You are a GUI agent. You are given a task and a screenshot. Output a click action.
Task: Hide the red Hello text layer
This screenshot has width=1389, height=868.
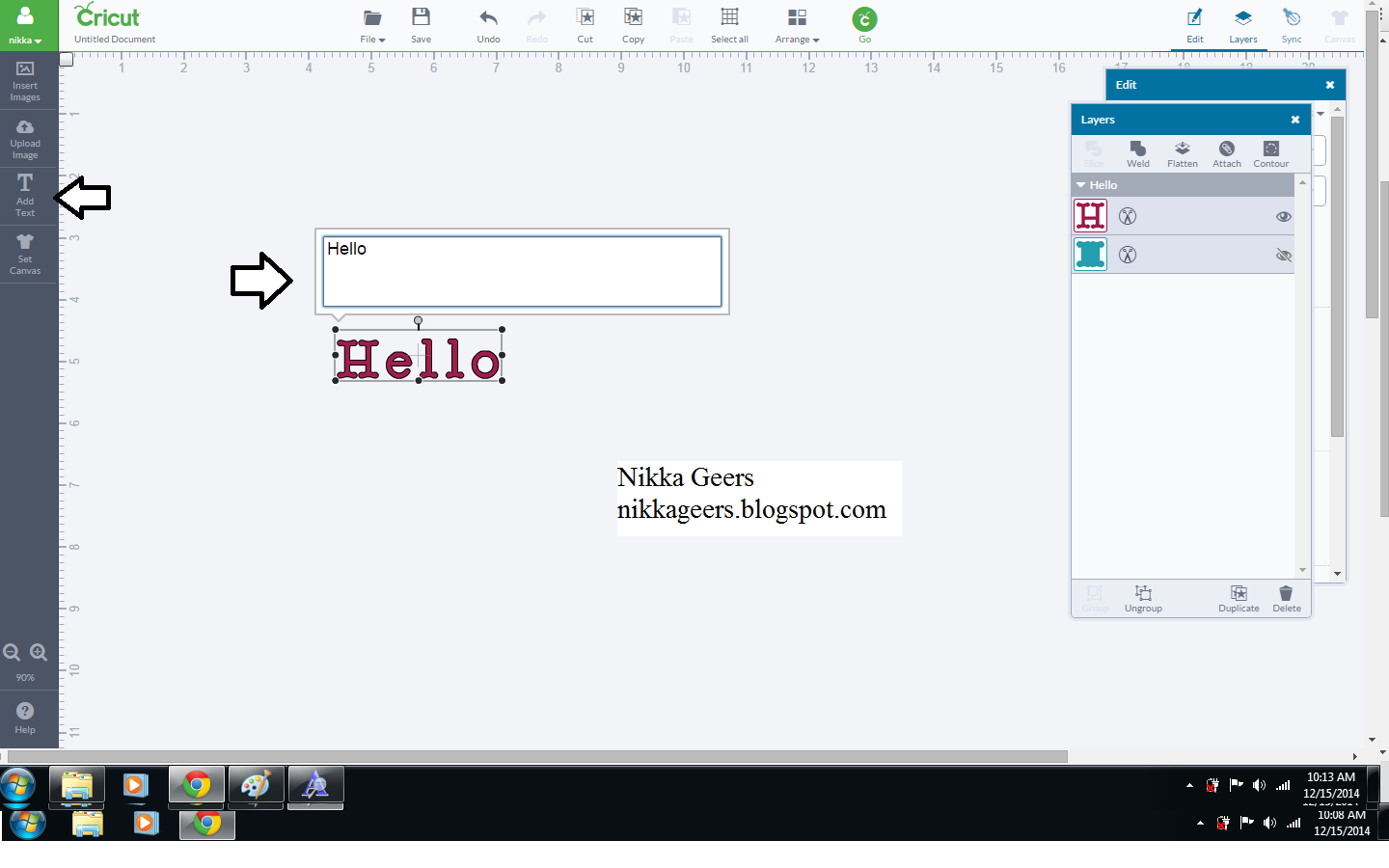(x=1283, y=216)
